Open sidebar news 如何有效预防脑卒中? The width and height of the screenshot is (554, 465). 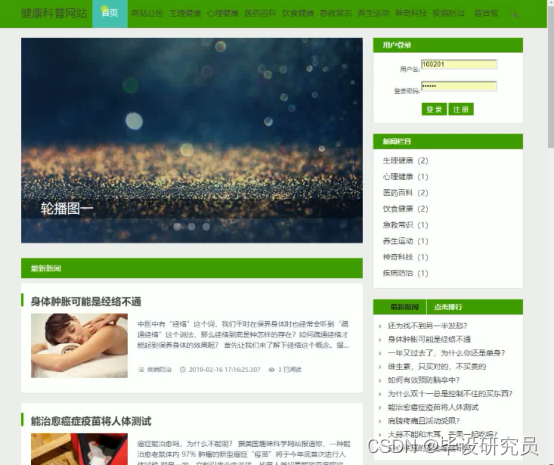click(x=424, y=380)
